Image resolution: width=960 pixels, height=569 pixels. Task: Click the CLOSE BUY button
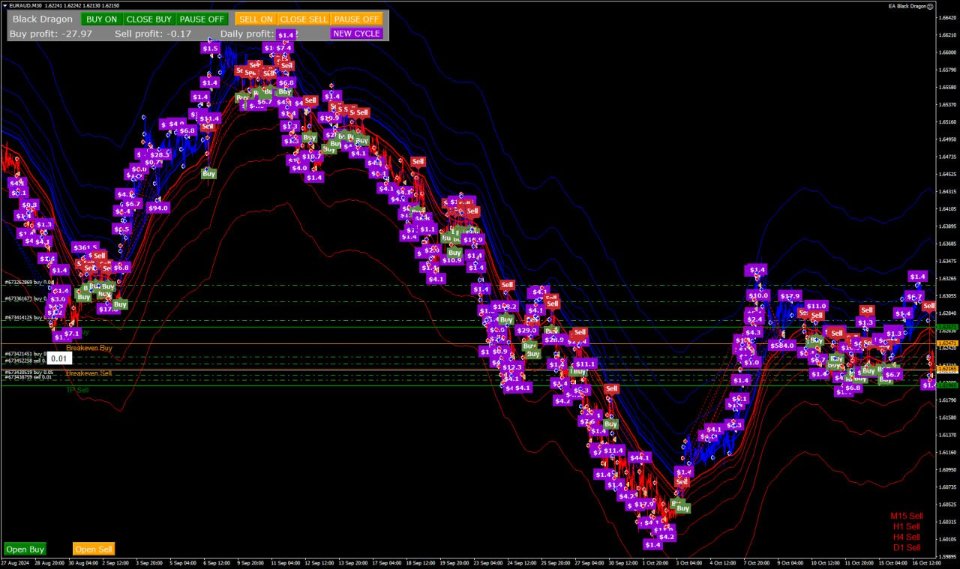click(x=149, y=19)
